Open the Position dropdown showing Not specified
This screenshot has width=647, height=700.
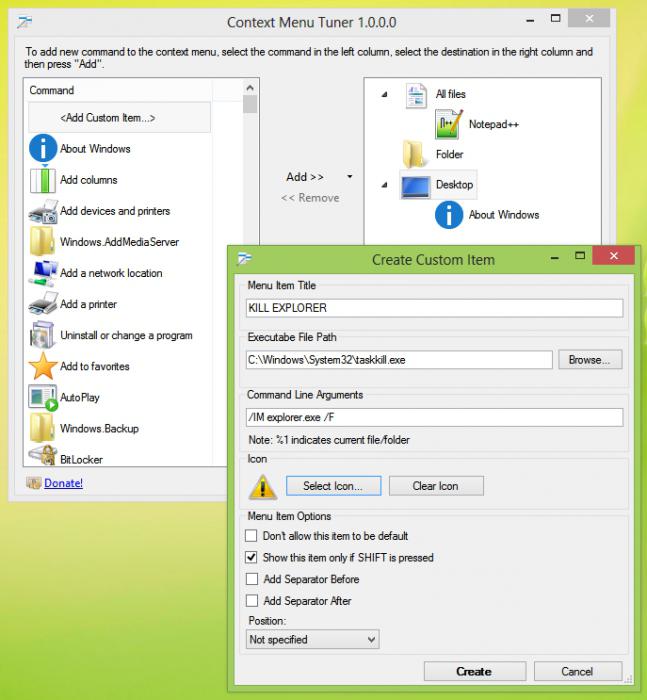click(313, 639)
